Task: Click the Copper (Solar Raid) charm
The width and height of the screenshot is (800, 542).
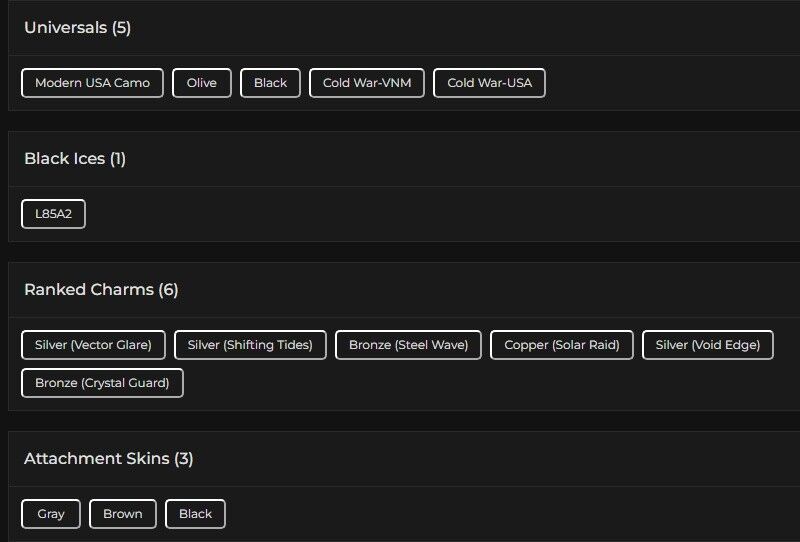Action: 561,345
